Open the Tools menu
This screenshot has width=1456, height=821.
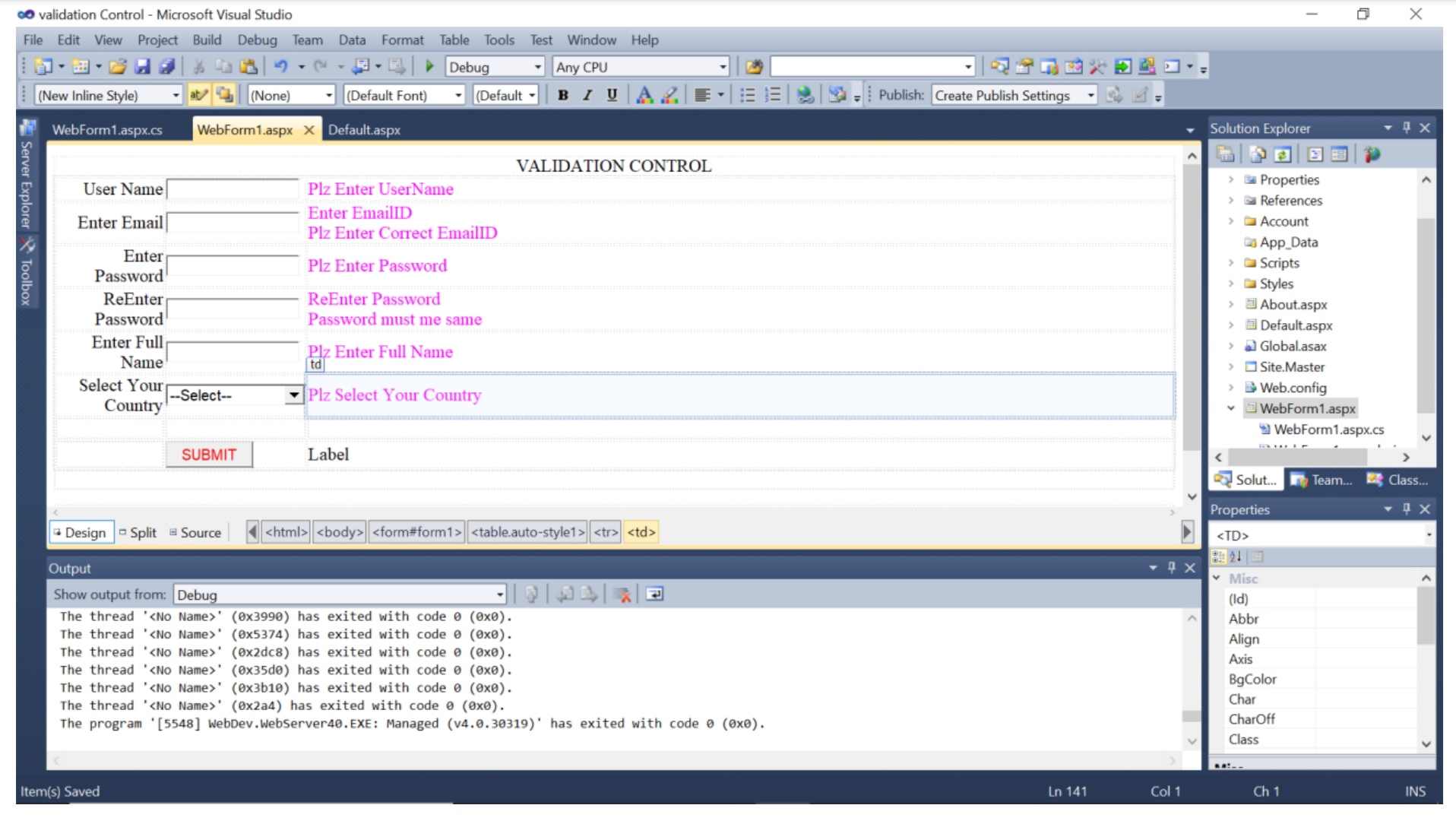[499, 40]
